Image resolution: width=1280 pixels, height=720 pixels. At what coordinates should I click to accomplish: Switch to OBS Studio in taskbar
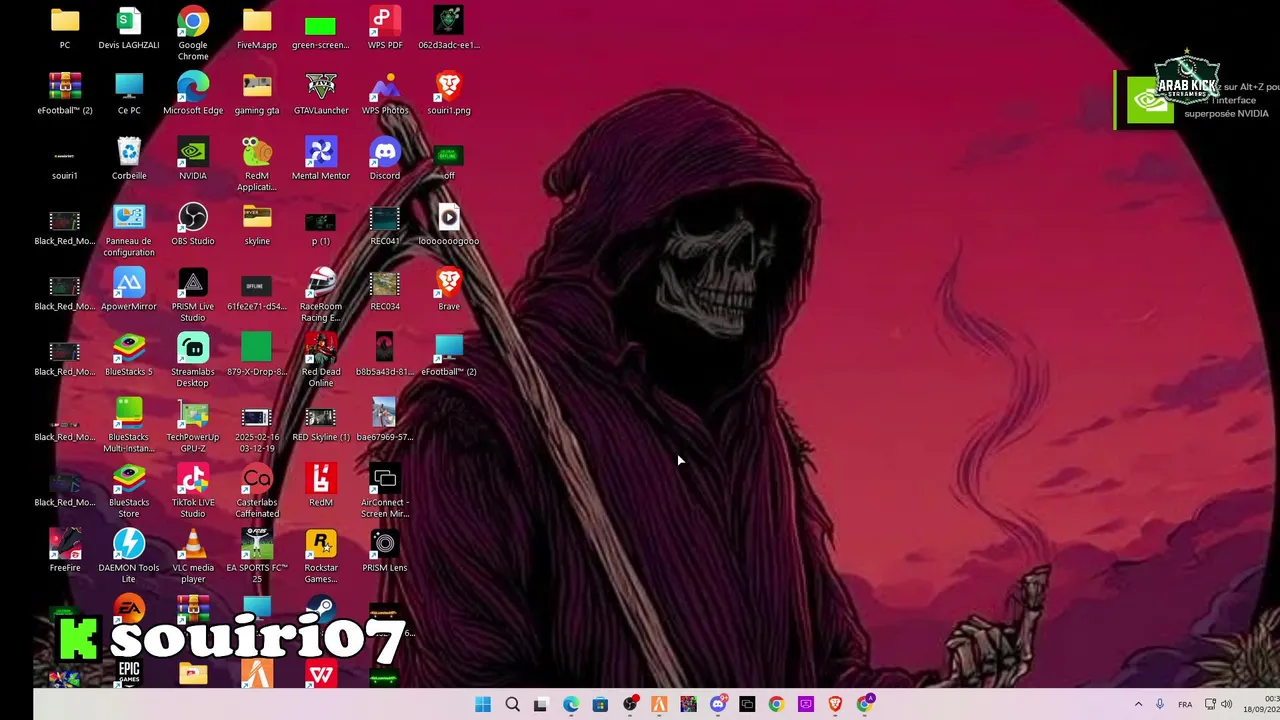tap(630, 704)
